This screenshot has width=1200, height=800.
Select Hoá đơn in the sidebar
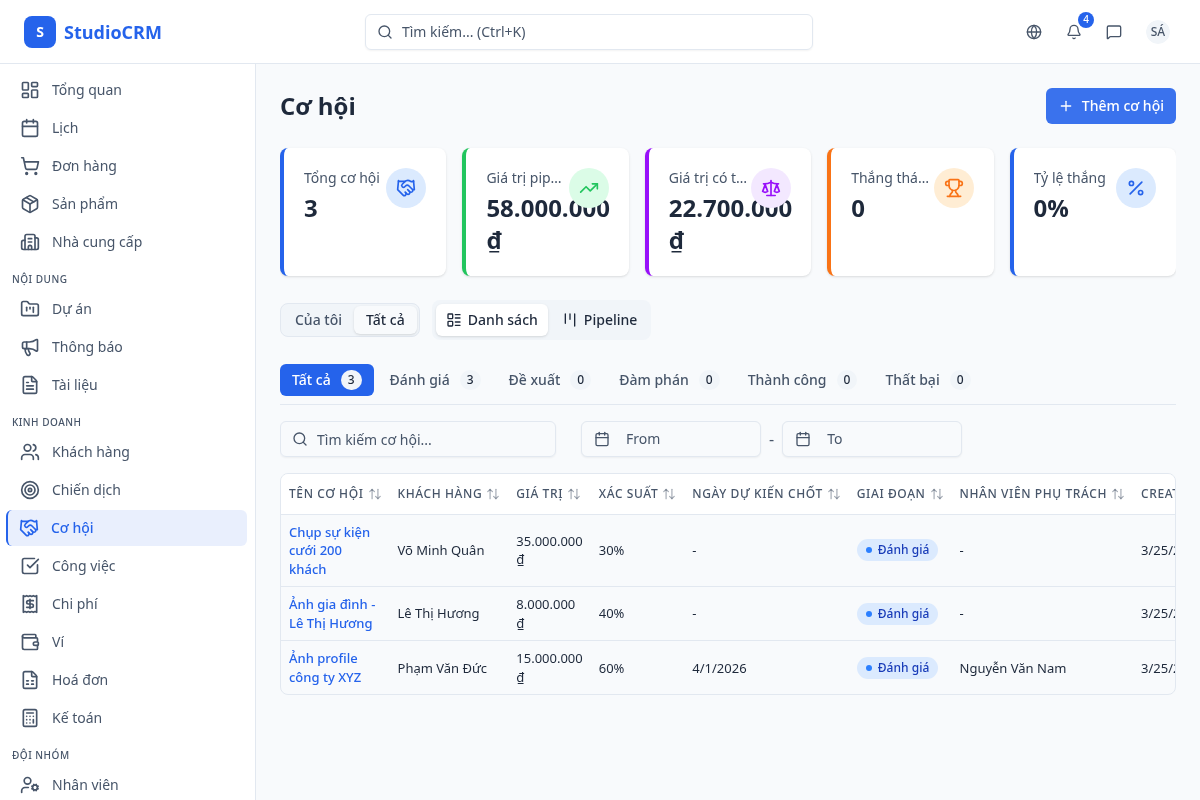81,679
